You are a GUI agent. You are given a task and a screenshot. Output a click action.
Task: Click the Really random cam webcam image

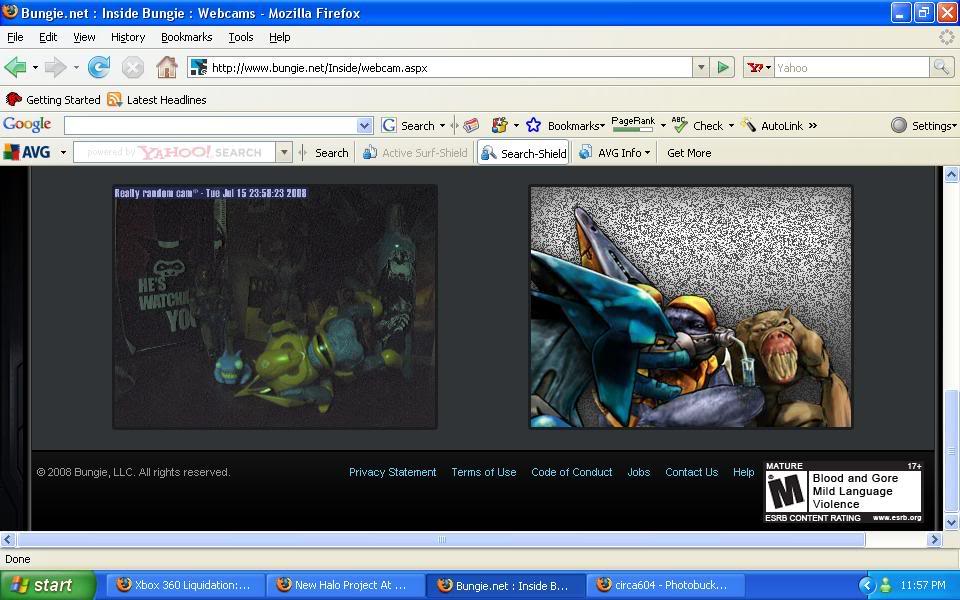click(x=275, y=307)
